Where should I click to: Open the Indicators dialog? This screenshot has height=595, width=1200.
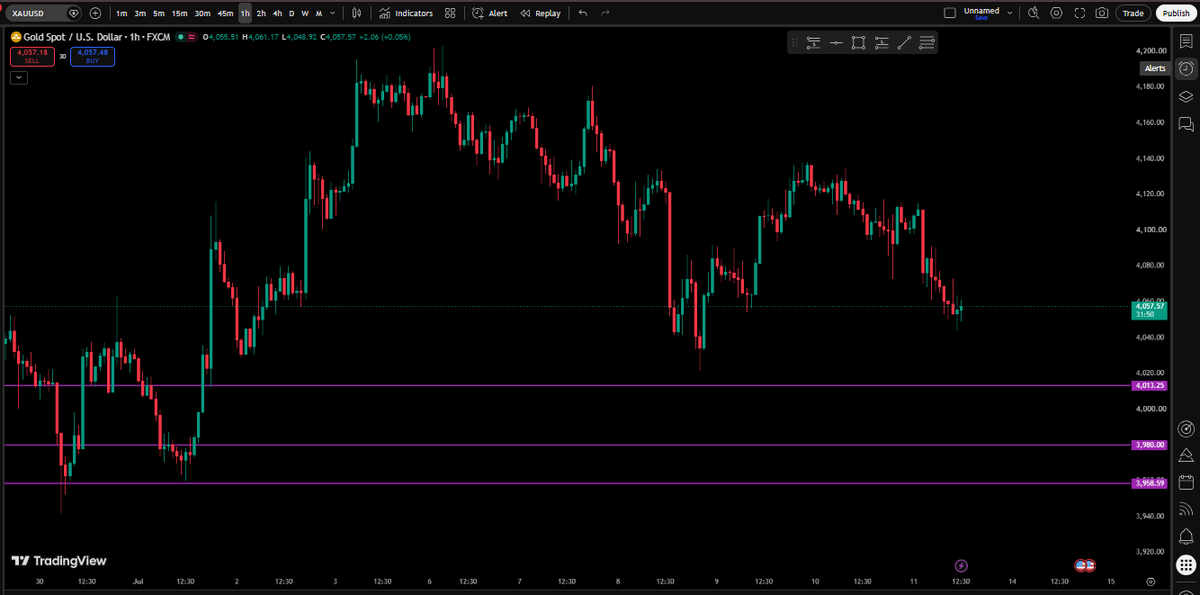point(406,13)
